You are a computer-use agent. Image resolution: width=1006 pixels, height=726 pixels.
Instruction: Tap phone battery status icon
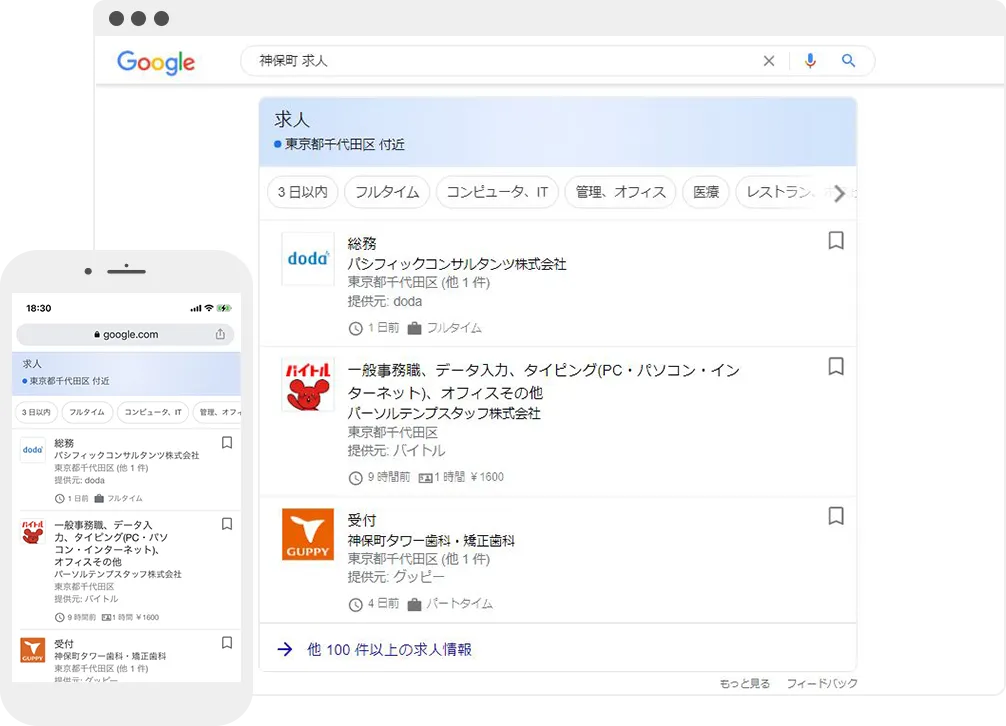224,308
